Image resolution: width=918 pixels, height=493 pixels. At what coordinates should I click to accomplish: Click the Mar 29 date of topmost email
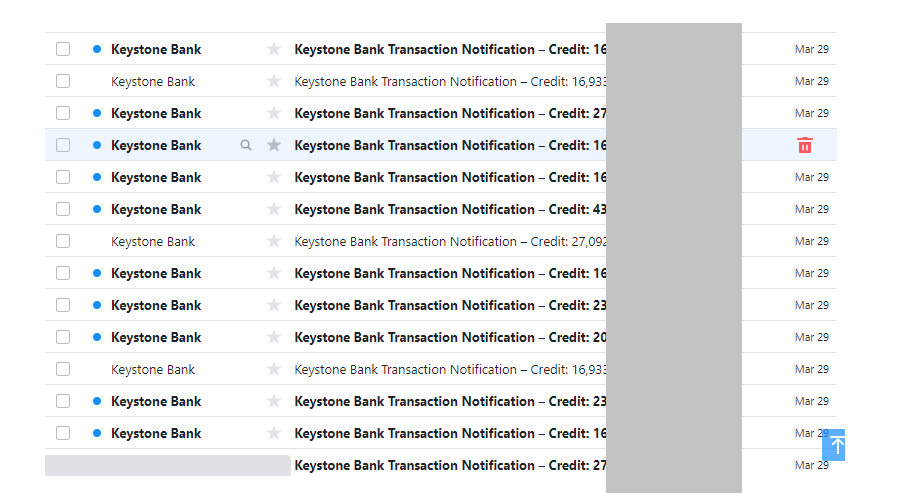point(811,49)
